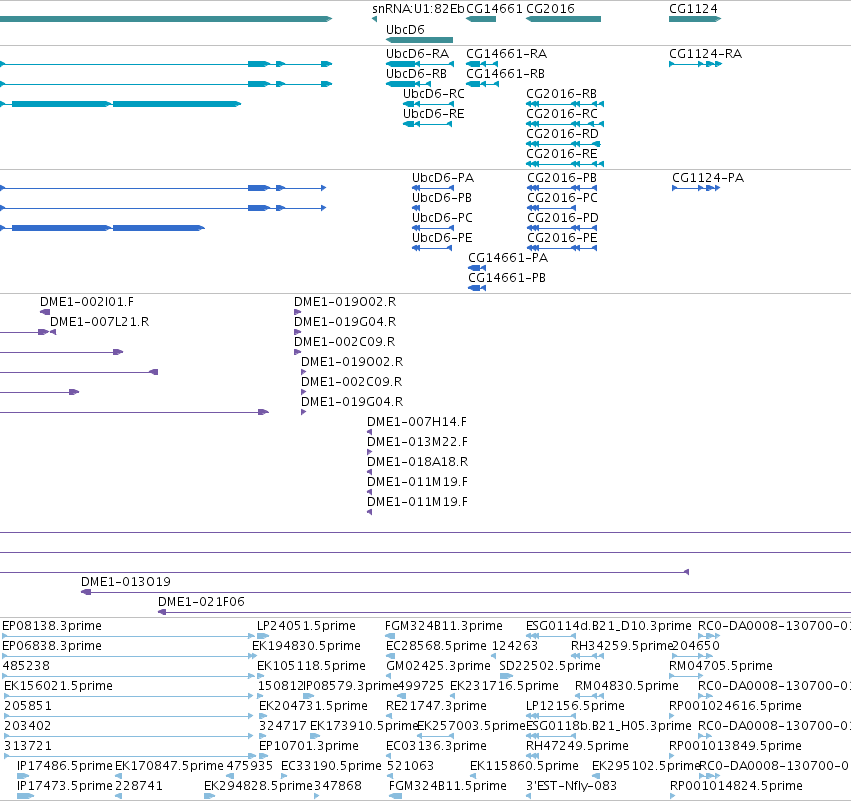The width and height of the screenshot is (851, 801).
Task: Open the DME1-013M22.F clone label
Action: [x=417, y=442]
